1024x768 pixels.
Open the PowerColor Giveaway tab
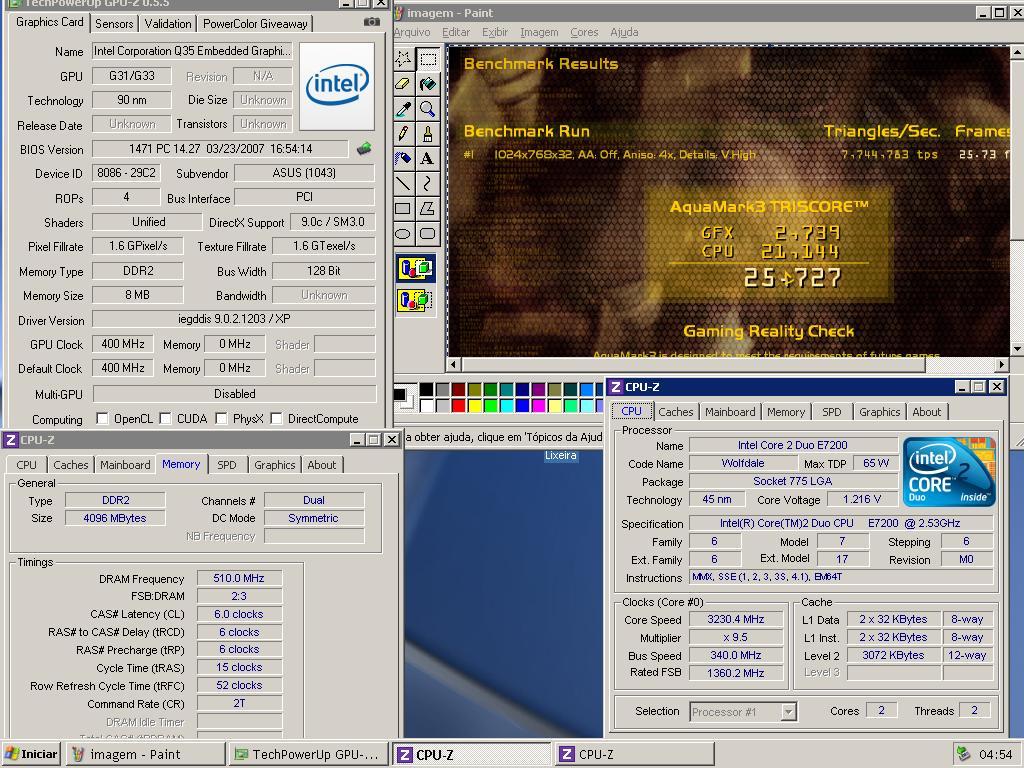coord(255,24)
